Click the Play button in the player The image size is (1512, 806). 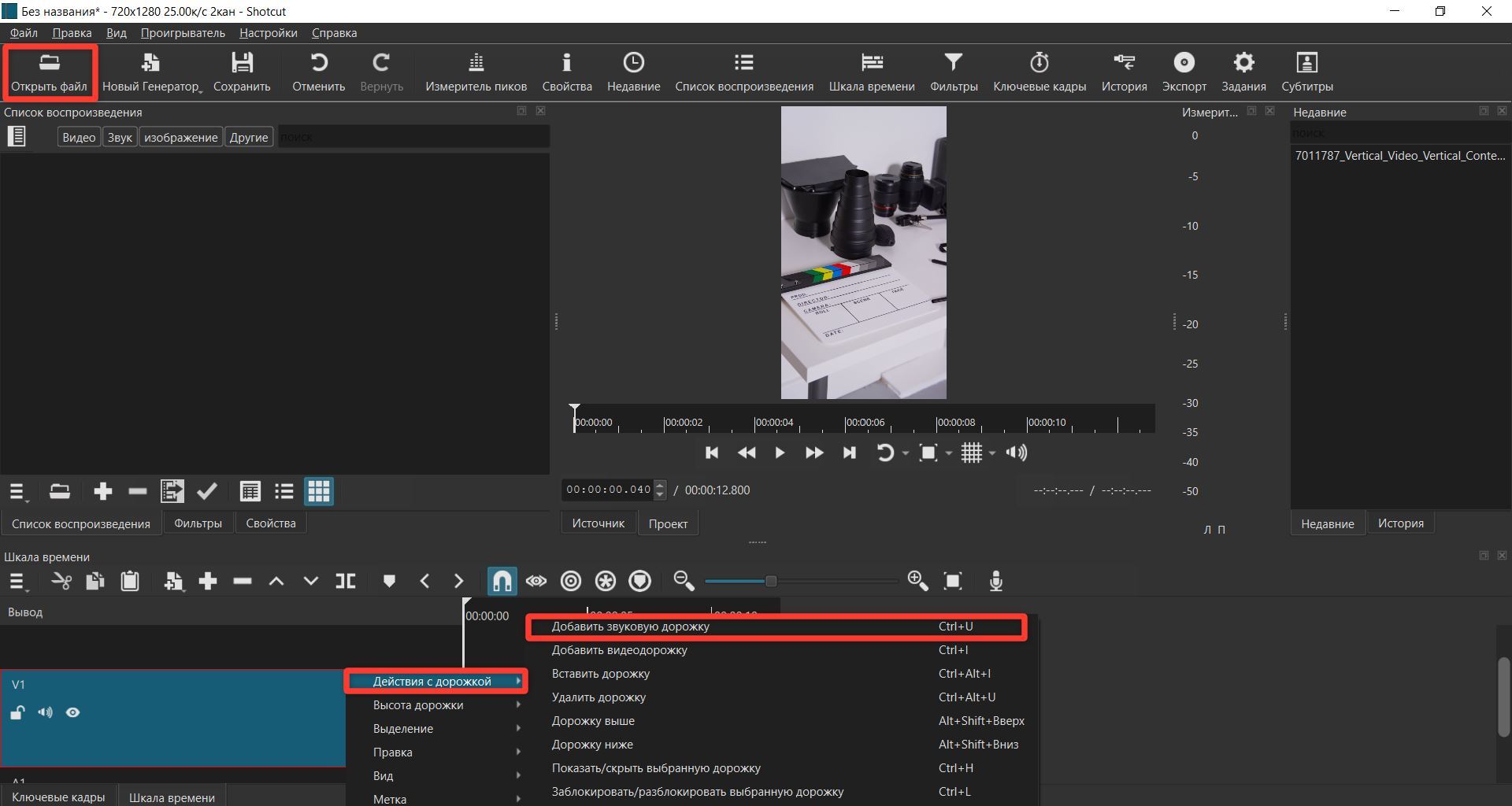(x=780, y=453)
